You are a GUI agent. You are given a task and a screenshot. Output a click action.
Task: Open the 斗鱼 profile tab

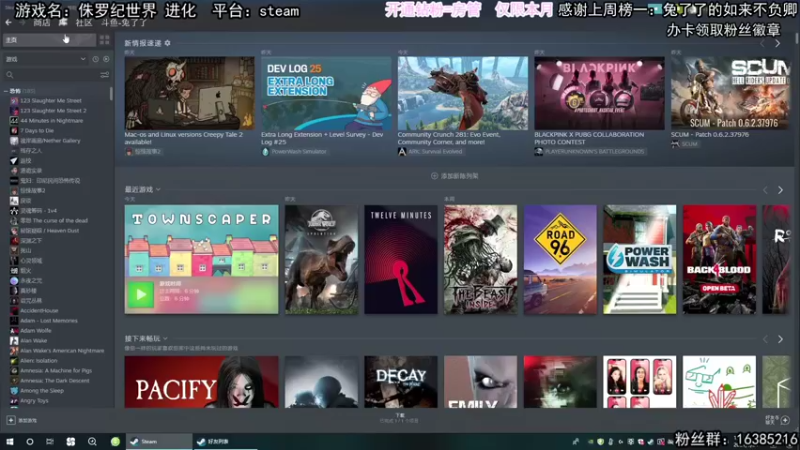tap(123, 23)
